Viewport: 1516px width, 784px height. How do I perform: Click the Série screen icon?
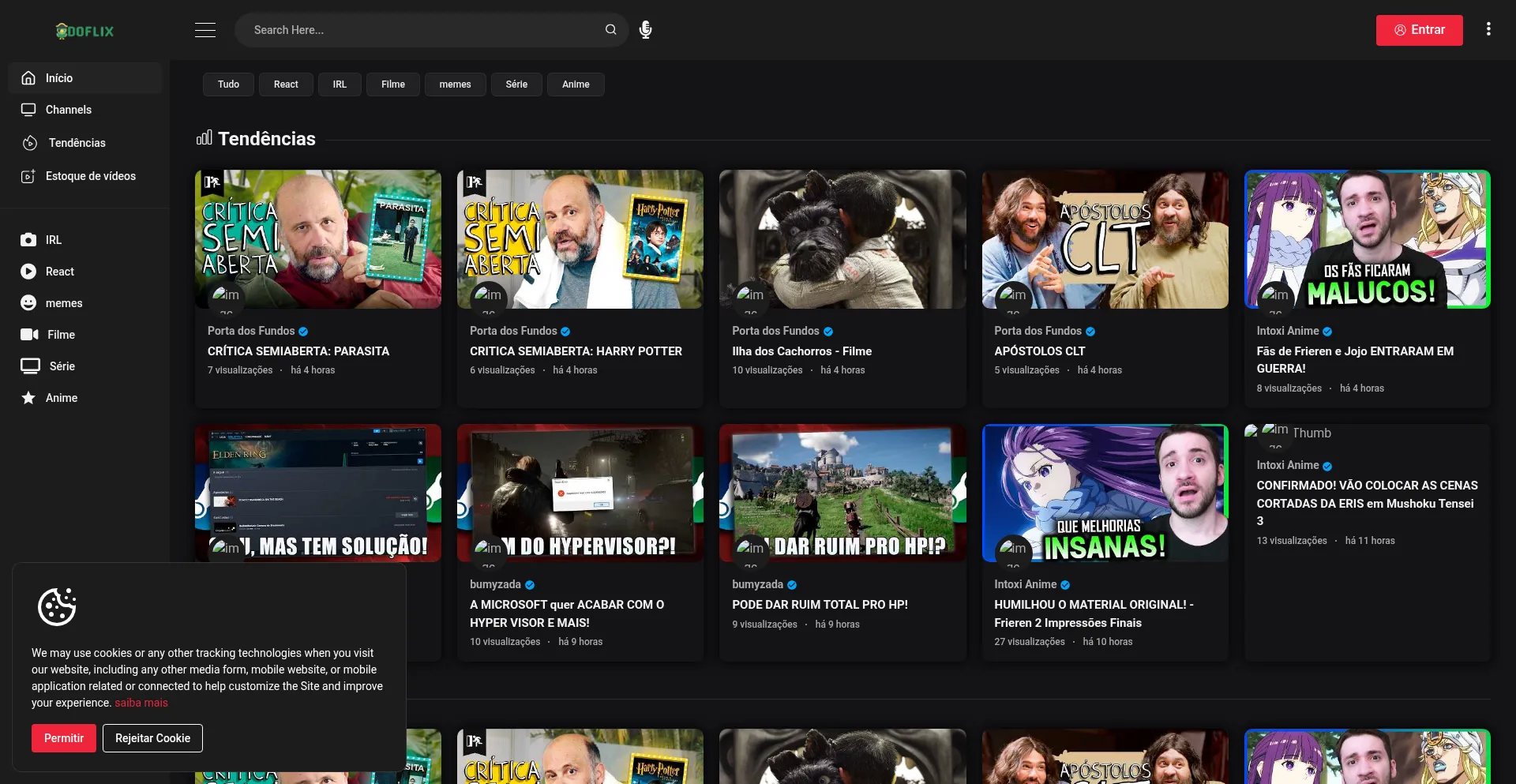[30, 366]
